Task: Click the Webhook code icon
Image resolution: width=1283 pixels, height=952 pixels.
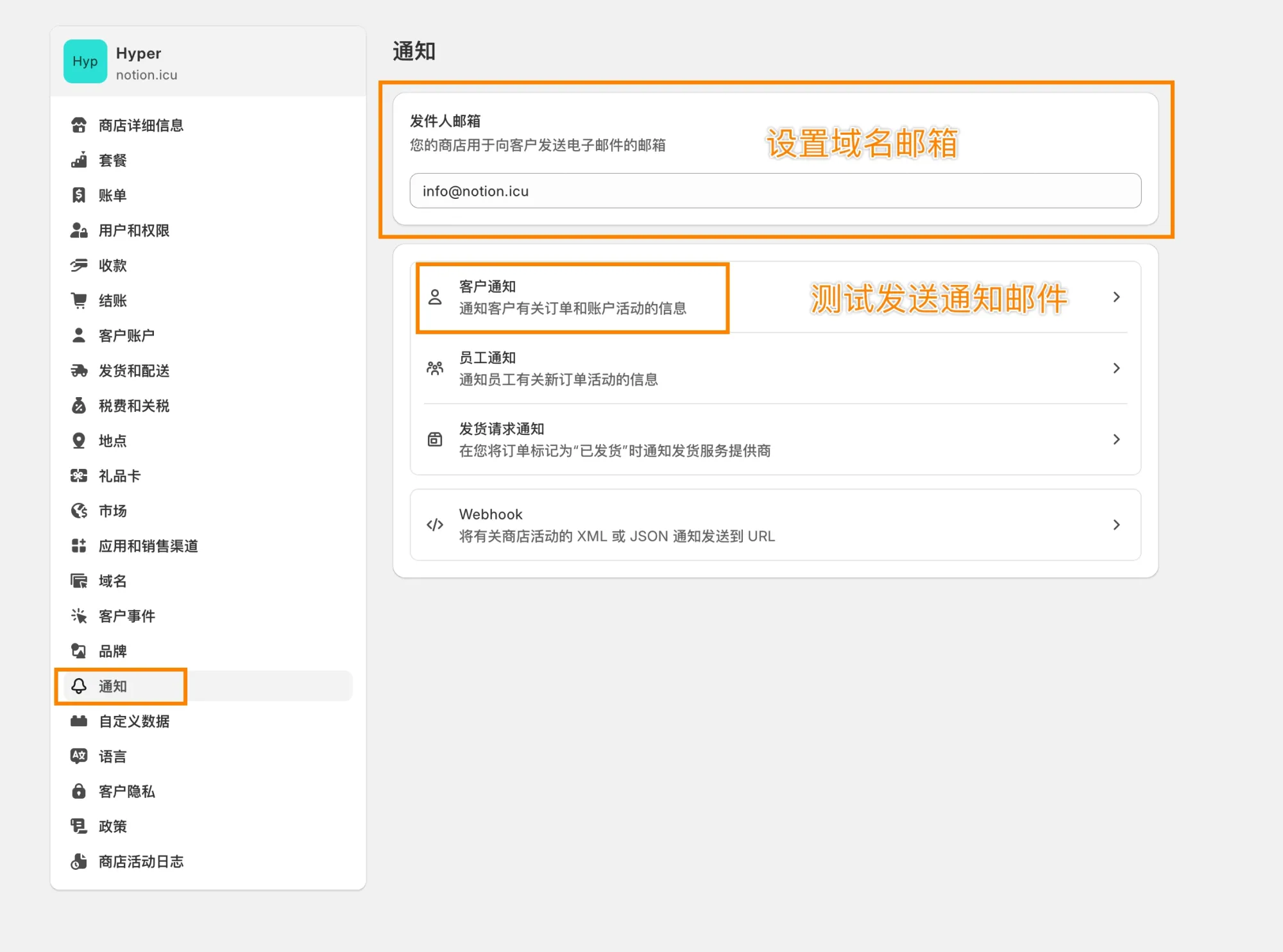Action: [434, 525]
